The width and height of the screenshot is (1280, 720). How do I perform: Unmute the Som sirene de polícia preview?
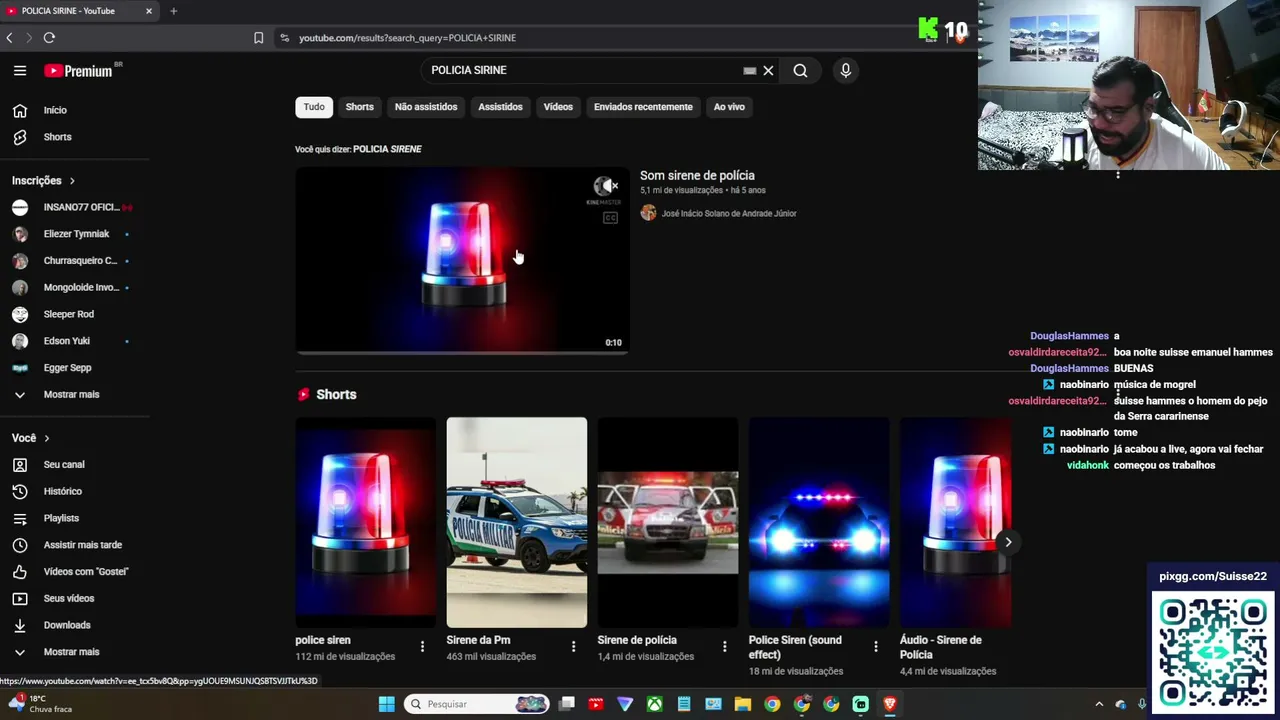(606, 186)
